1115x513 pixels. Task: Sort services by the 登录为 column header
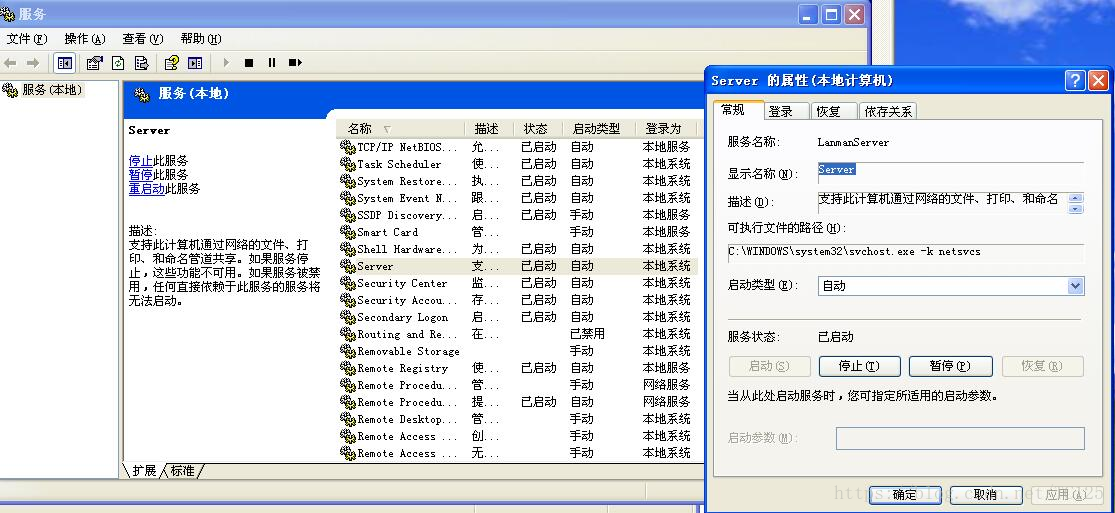[665, 129]
